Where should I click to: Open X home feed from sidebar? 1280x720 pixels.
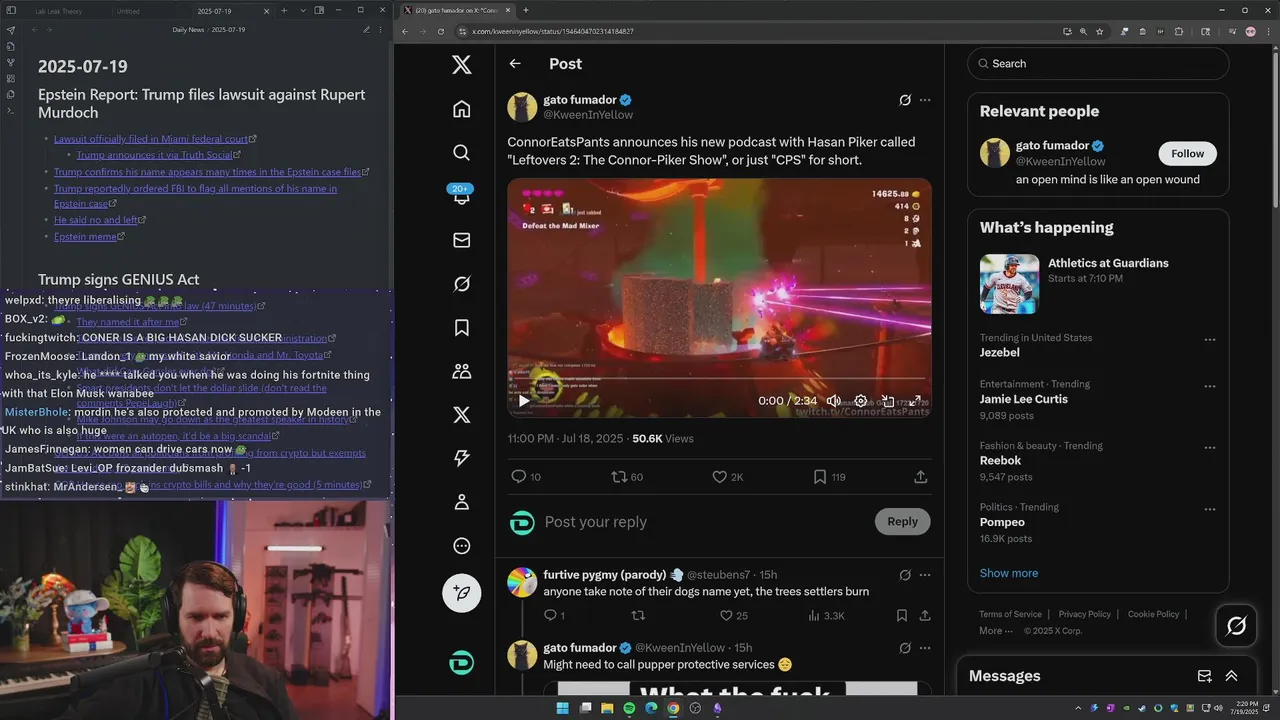click(461, 109)
